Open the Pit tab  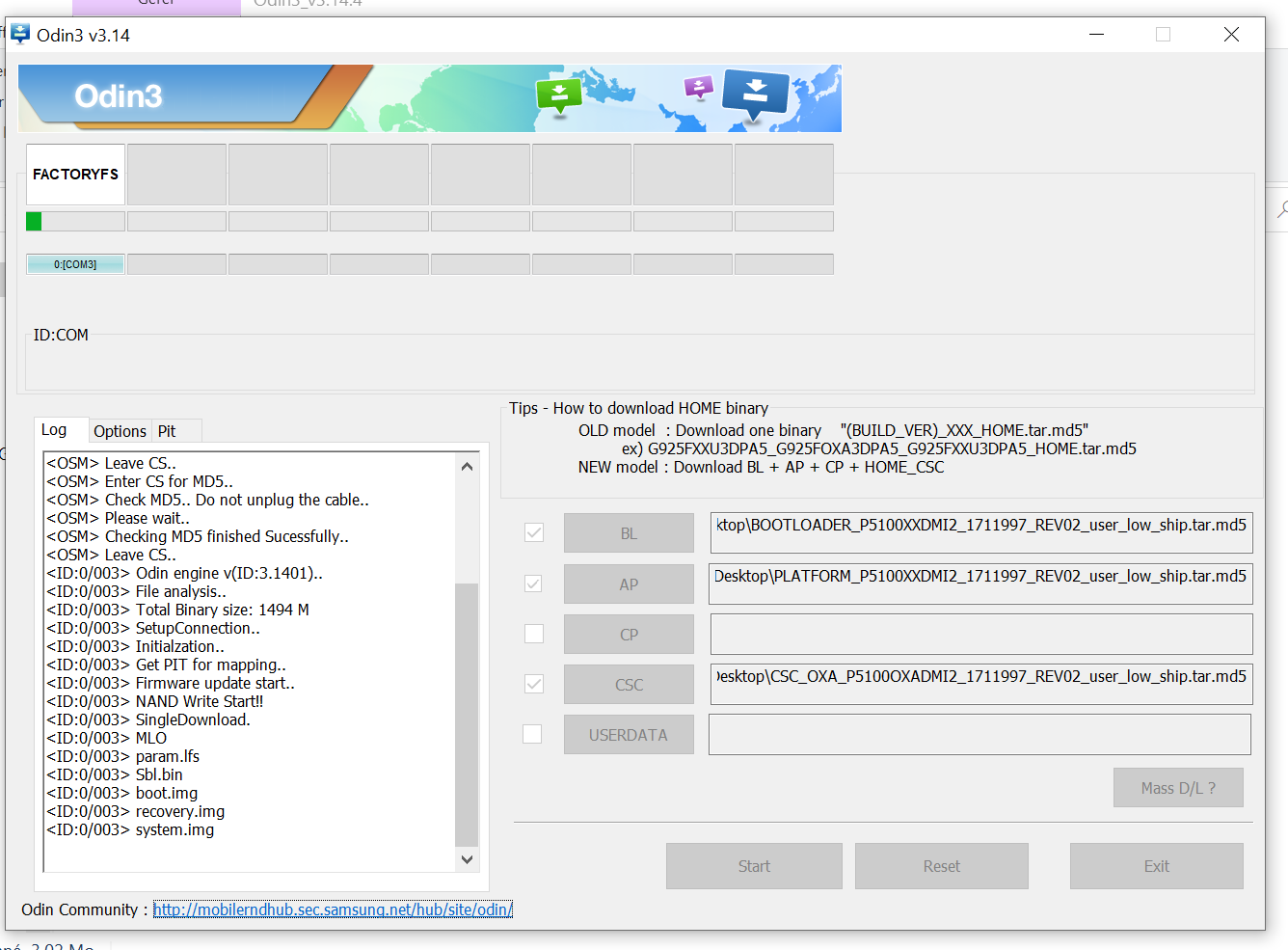tap(167, 431)
